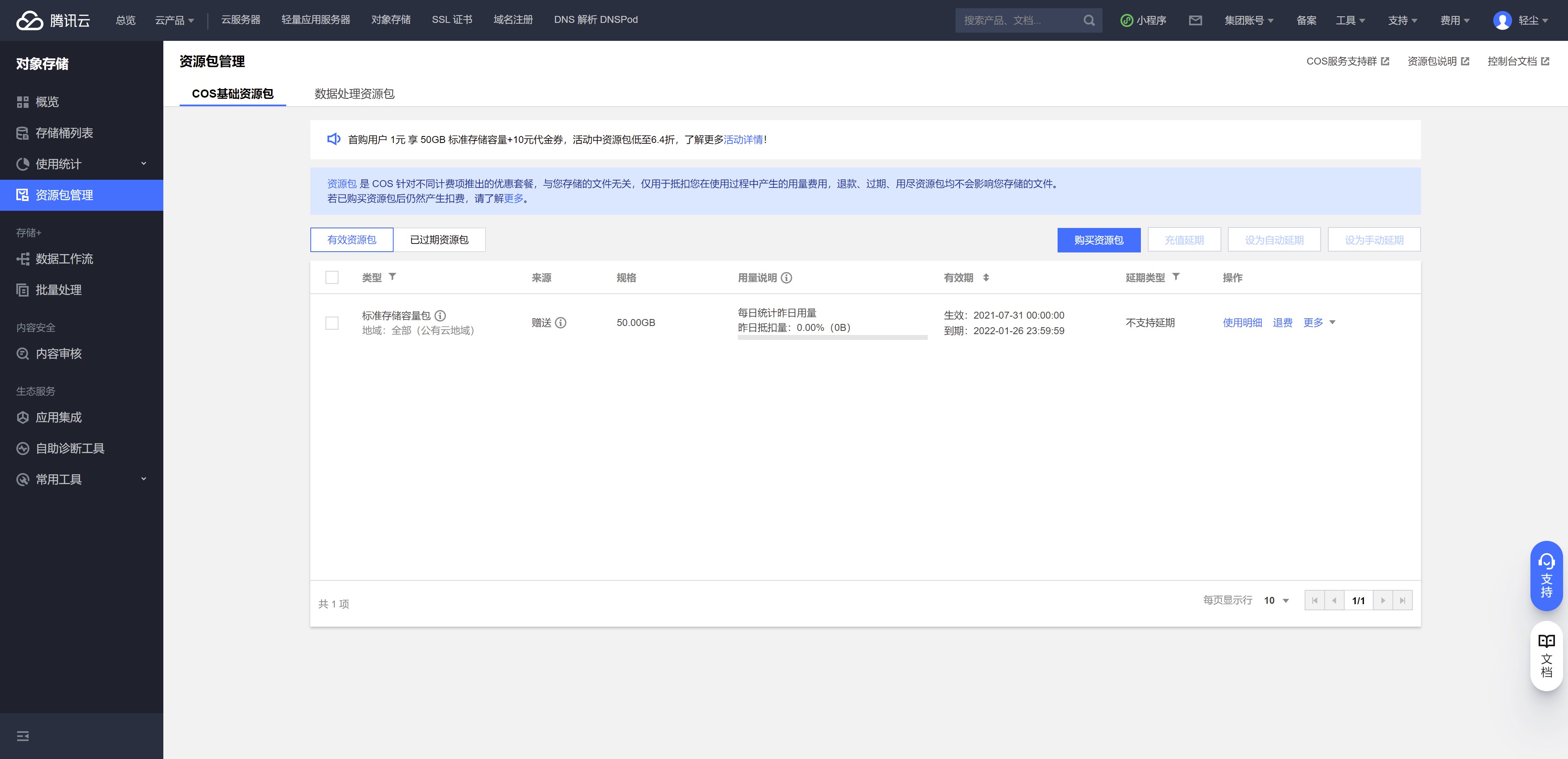Click the search magnifier icon
The image size is (1568, 759).
point(1089,20)
